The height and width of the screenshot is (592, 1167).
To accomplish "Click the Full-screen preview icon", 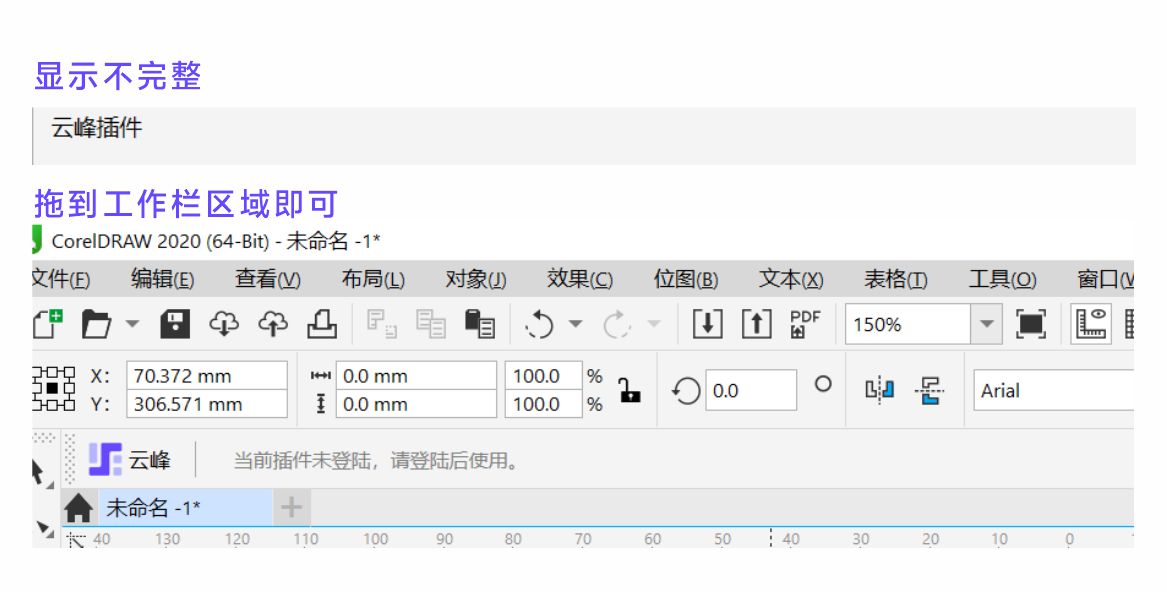I will coord(1031,325).
